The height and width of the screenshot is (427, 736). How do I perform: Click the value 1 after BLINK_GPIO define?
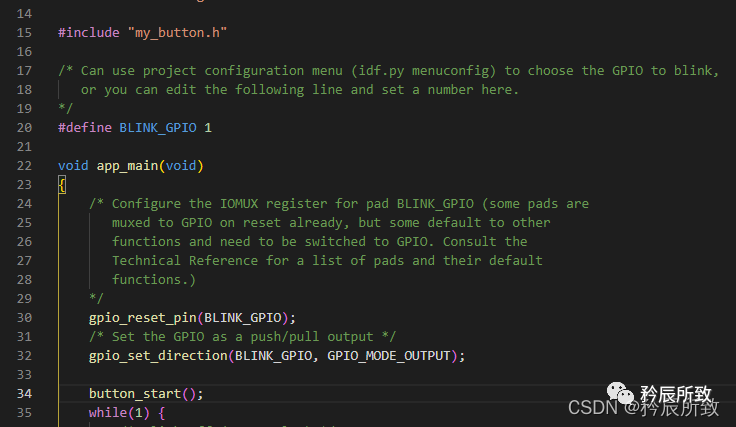coord(208,128)
